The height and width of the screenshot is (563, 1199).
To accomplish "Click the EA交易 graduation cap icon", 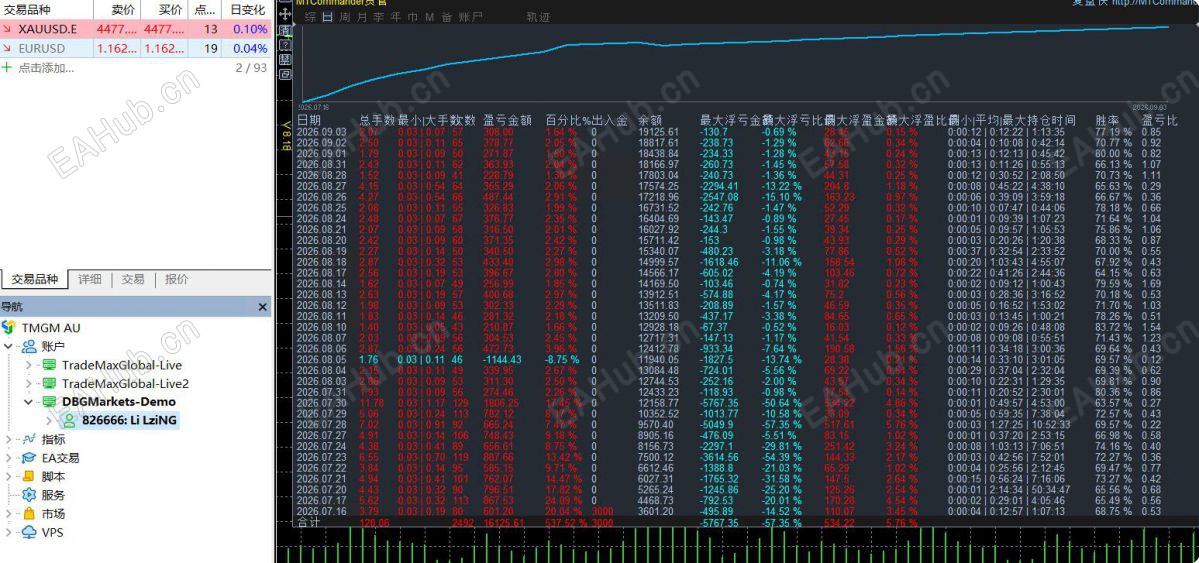I will point(29,457).
